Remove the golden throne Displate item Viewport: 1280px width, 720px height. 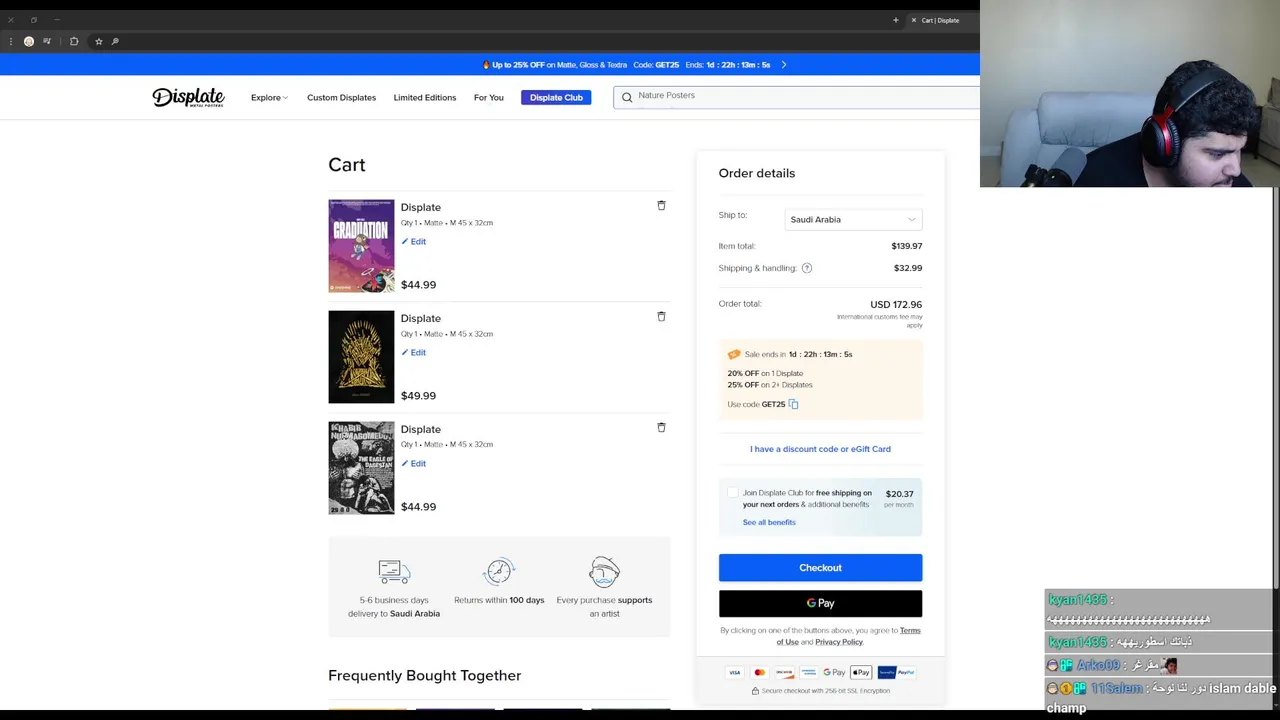point(661,316)
